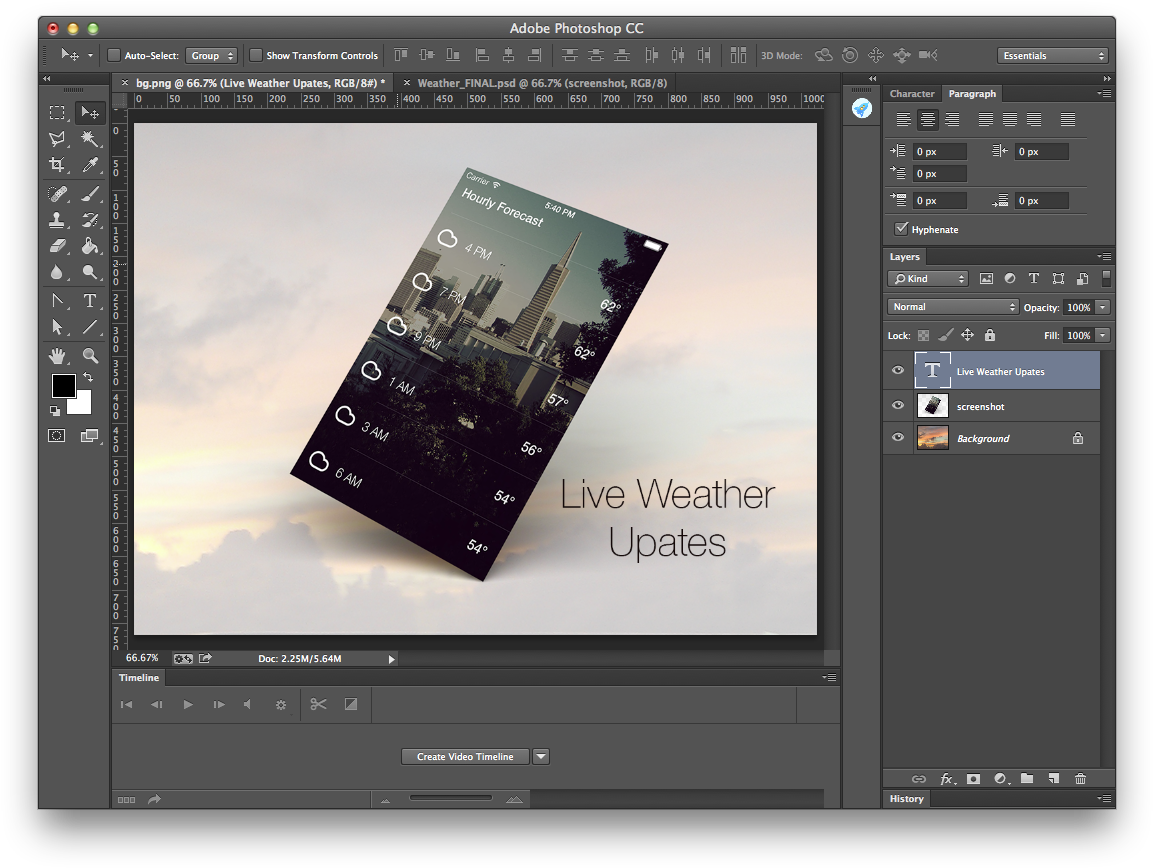Image resolution: width=1153 pixels, height=868 pixels.
Task: Click Create Video Timeline button
Action: click(x=465, y=756)
